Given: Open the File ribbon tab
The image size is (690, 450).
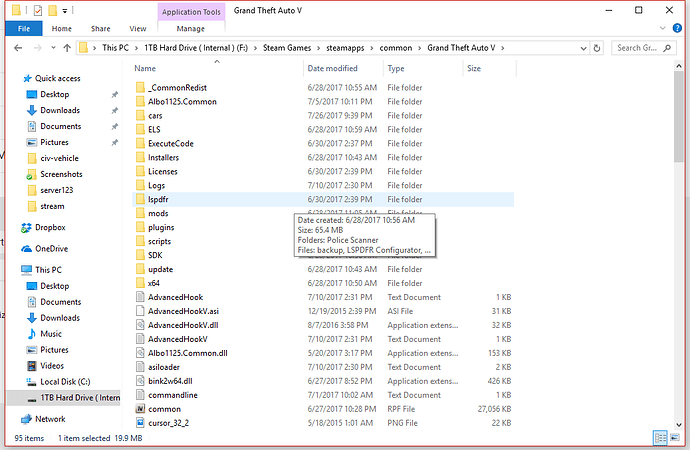Looking at the screenshot, I should (24, 29).
